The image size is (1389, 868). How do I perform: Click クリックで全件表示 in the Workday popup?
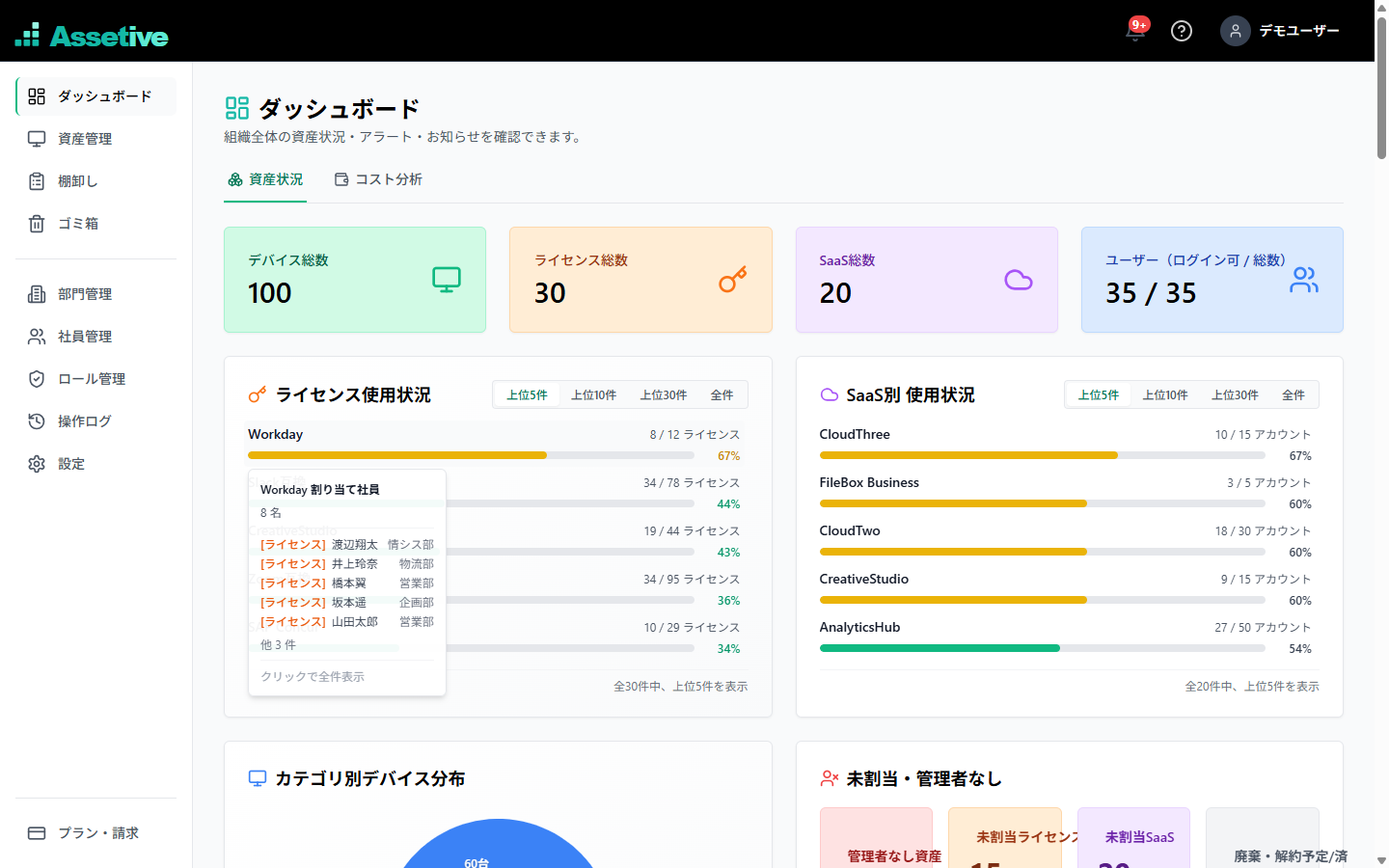[313, 677]
